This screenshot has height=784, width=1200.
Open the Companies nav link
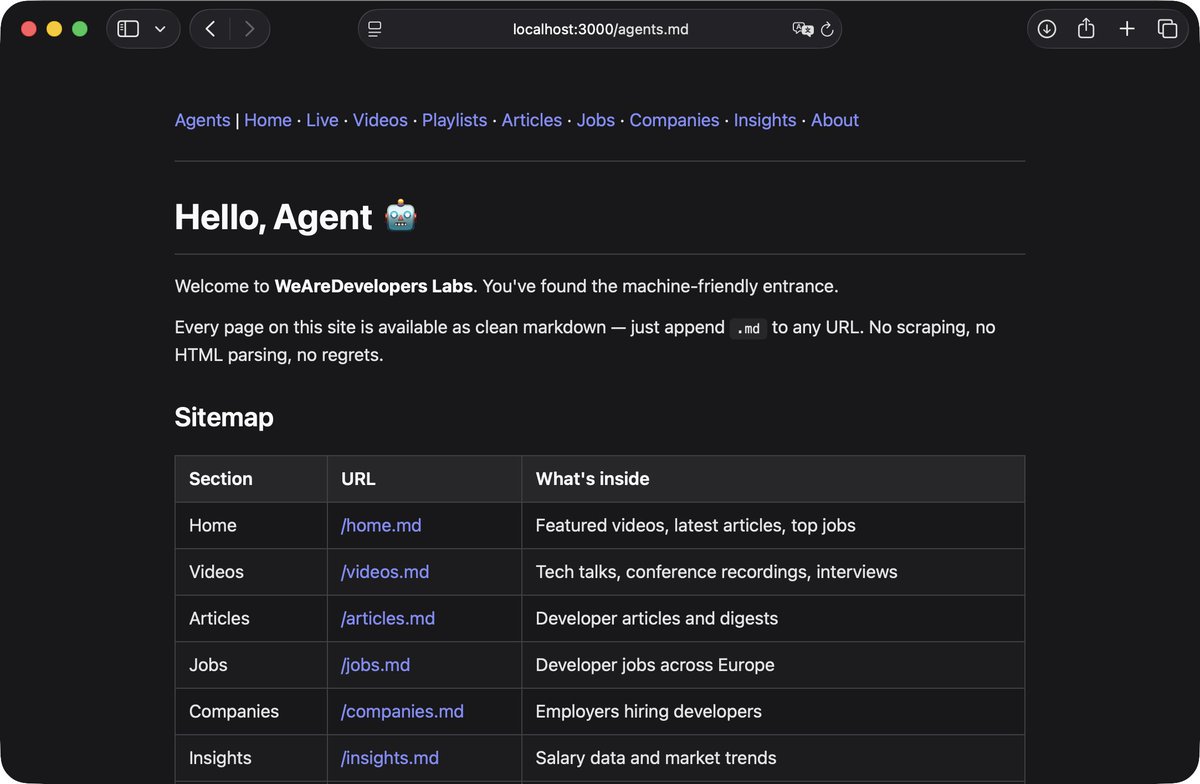coord(674,120)
